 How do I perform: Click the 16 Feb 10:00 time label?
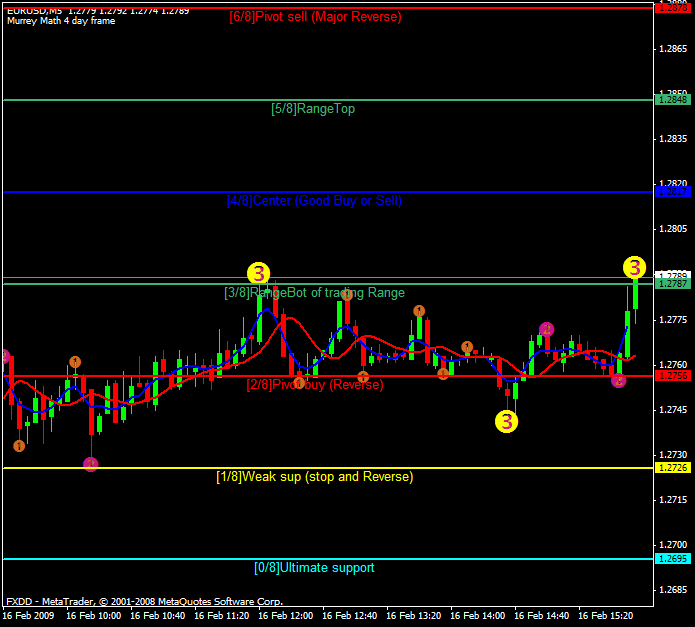coord(94,615)
